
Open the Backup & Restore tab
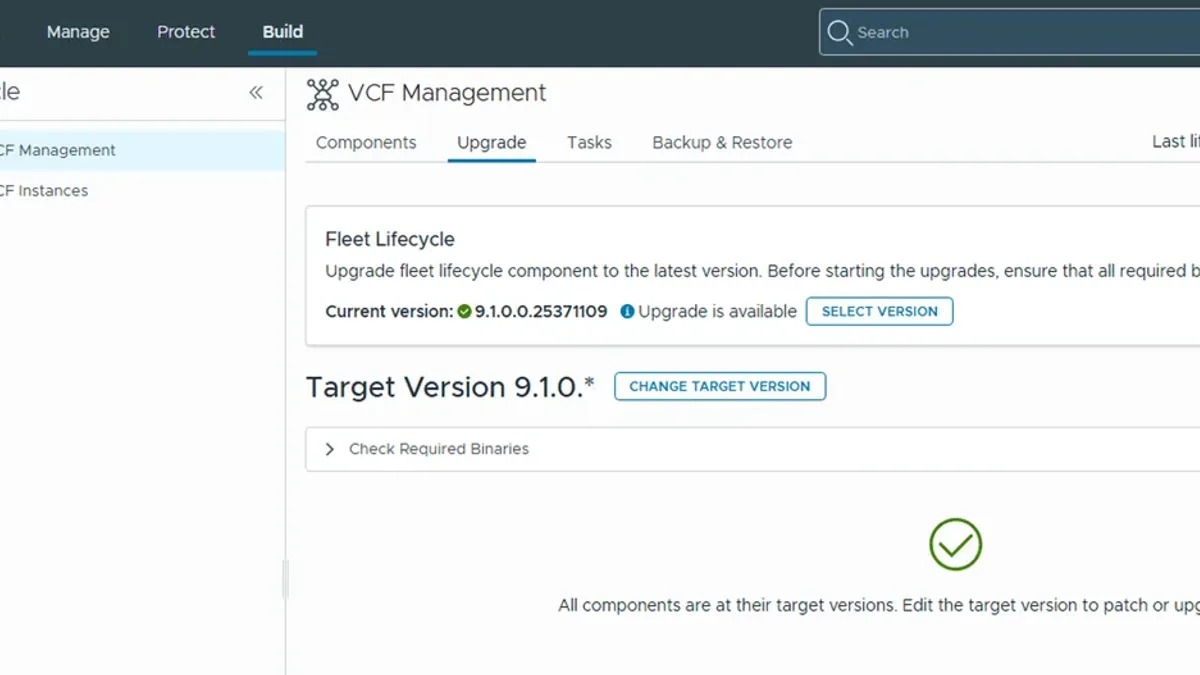722,142
